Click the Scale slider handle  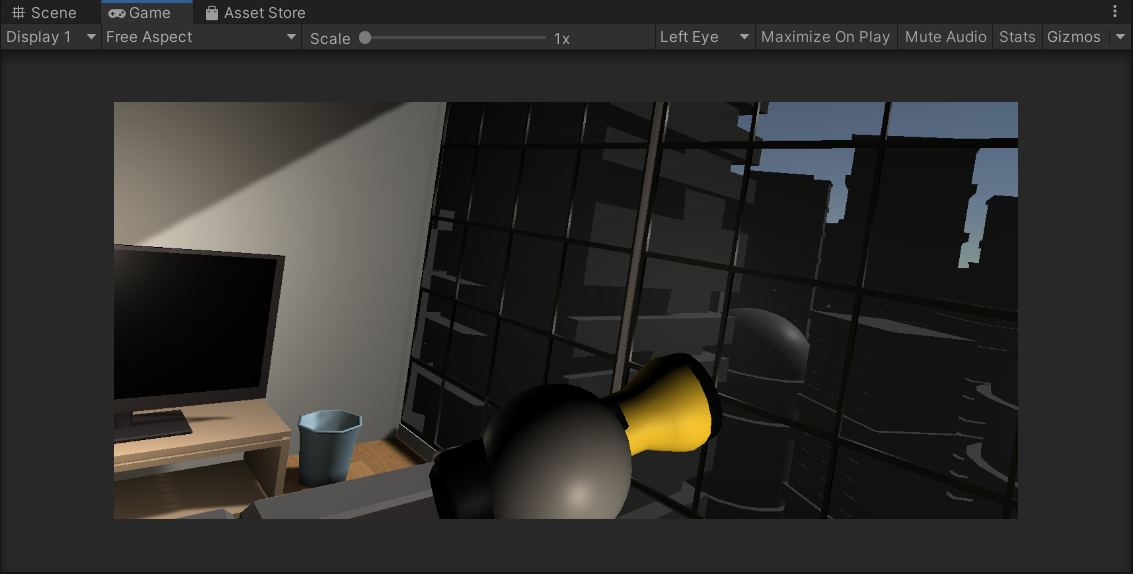(365, 38)
